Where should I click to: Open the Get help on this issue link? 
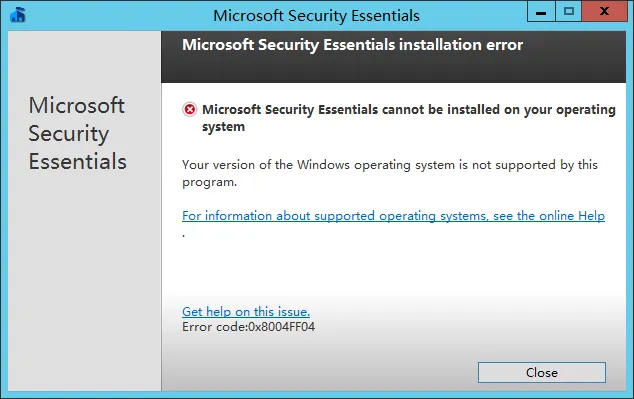coord(246,312)
